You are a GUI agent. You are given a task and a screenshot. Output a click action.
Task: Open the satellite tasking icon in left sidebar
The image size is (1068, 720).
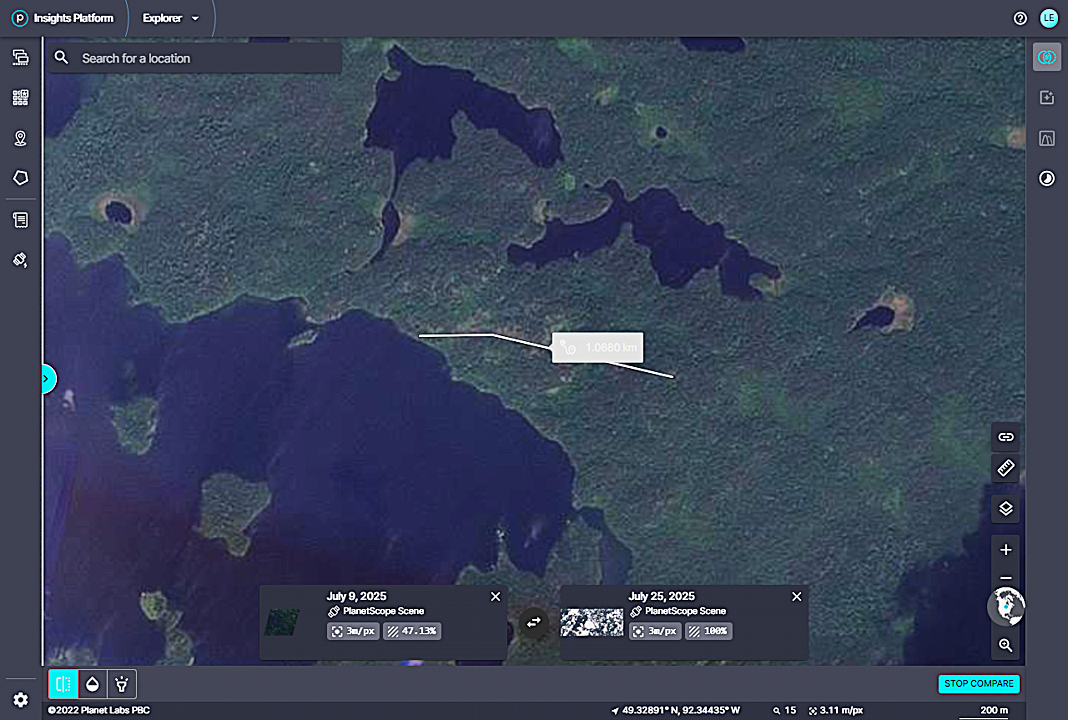(20, 259)
